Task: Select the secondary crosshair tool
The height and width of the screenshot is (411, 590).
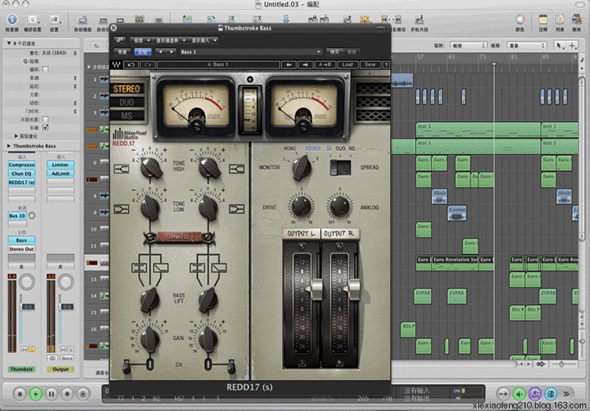Action: coord(572,46)
